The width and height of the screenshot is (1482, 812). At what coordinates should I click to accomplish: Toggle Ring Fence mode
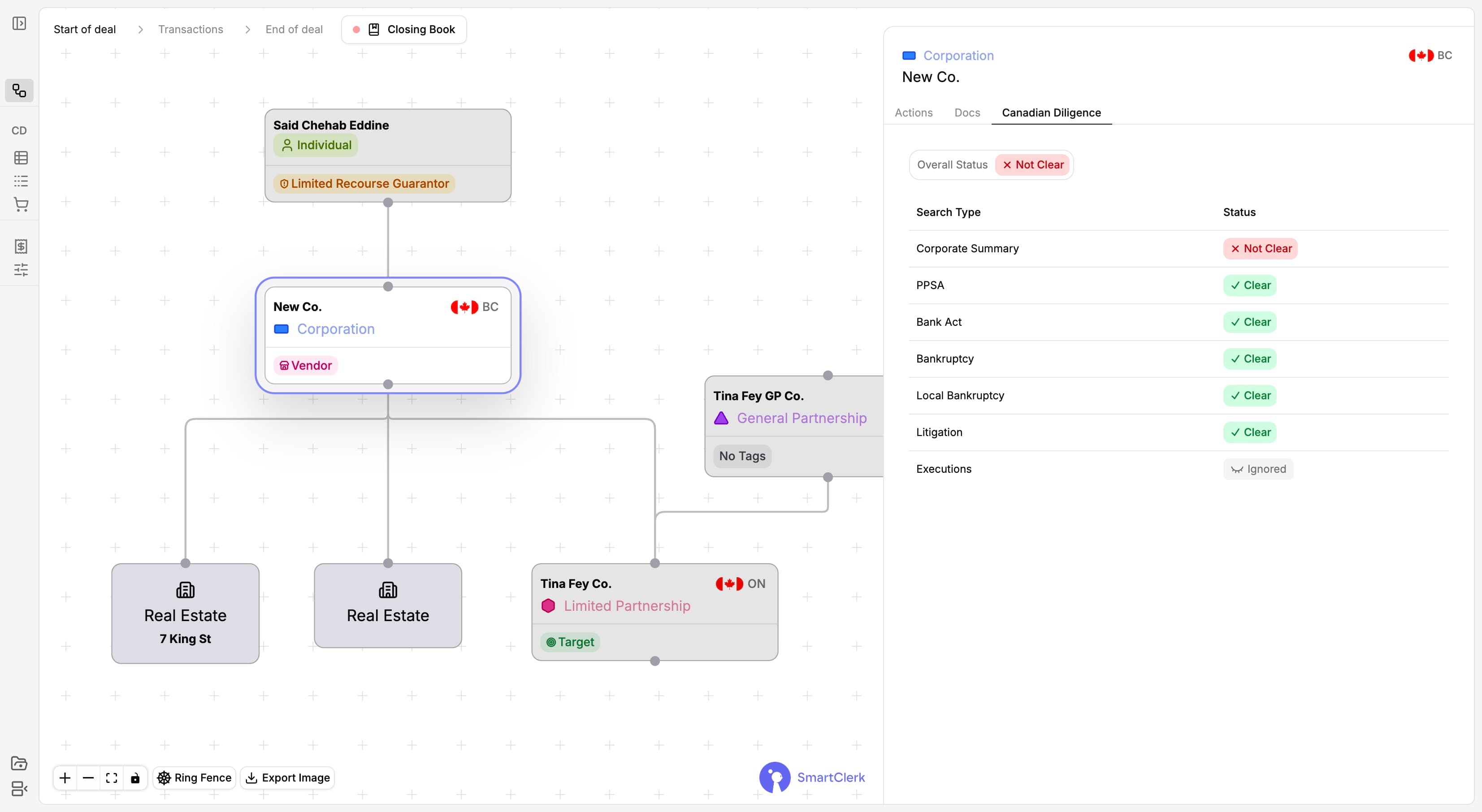point(194,777)
